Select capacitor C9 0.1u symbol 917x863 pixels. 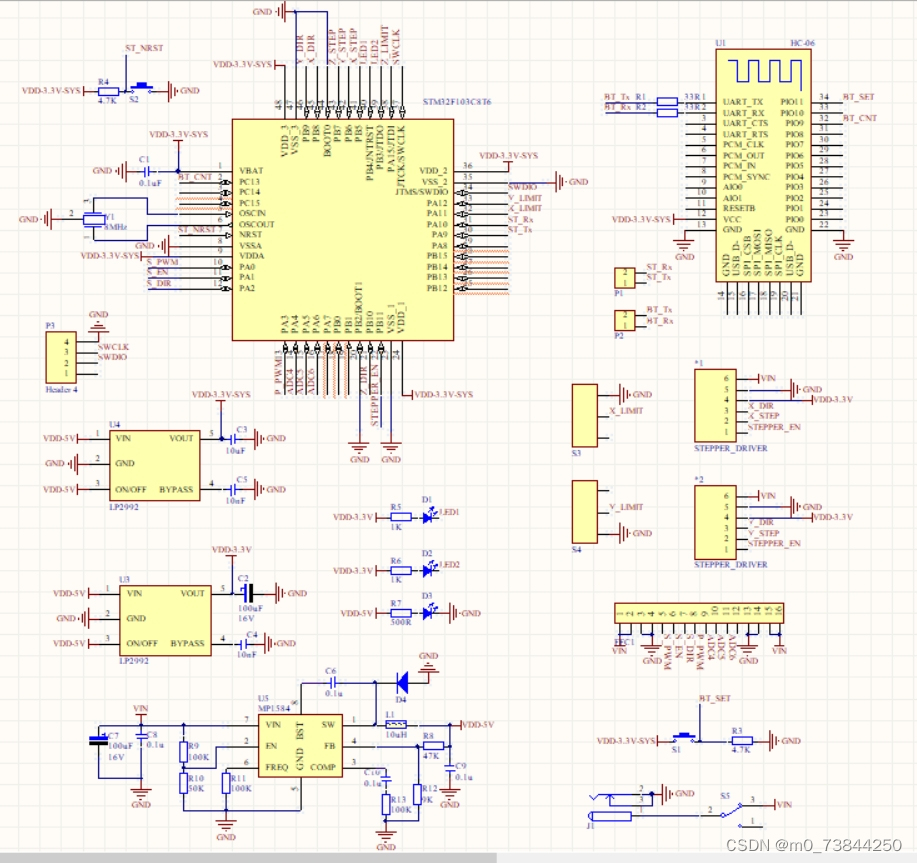pyautogui.click(x=450, y=769)
